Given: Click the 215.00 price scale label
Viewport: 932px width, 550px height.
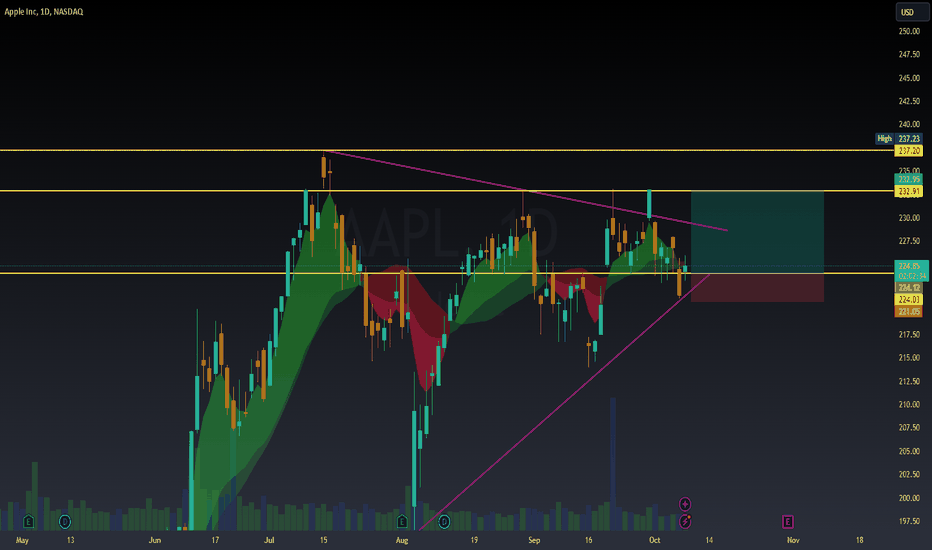Looking at the screenshot, I should [x=909, y=358].
